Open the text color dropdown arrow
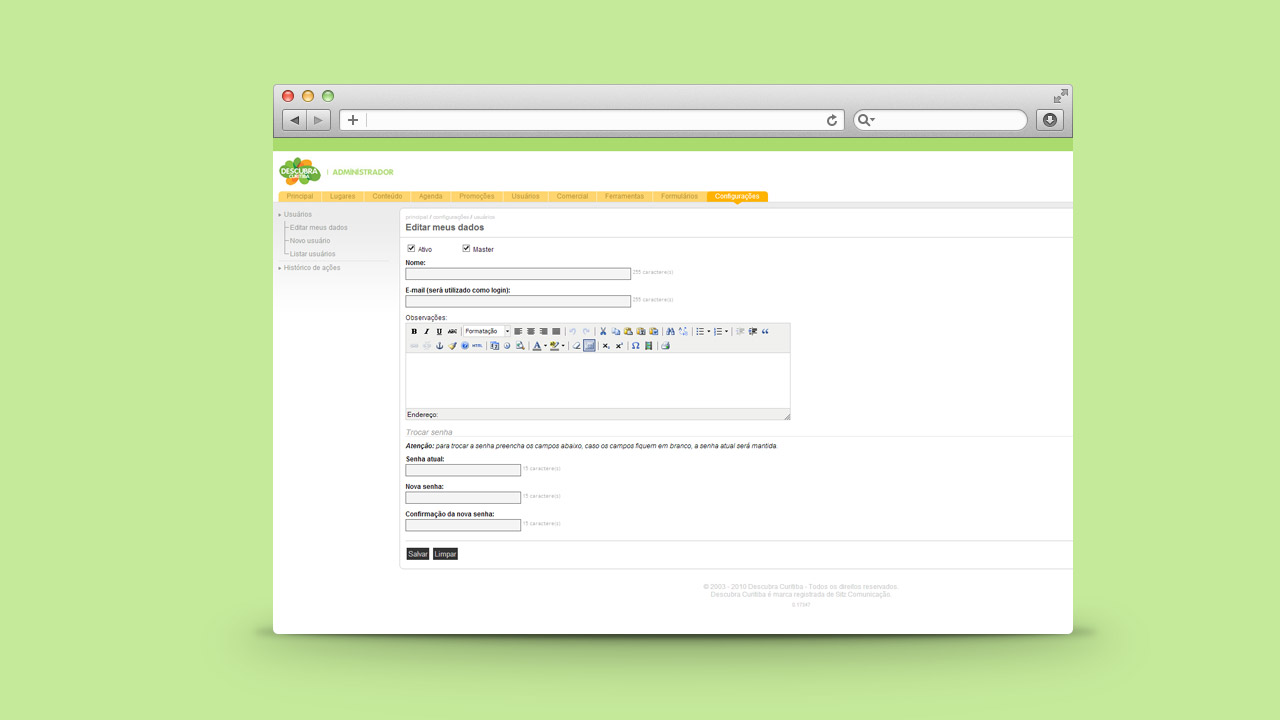1280x720 pixels. pos(545,346)
